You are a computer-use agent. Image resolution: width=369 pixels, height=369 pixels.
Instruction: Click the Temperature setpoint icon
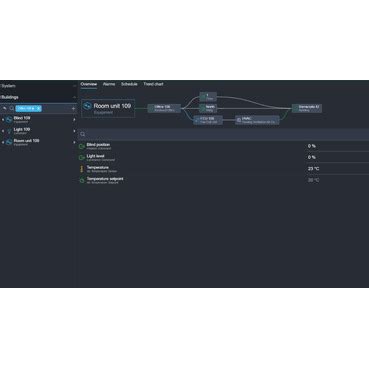point(82,180)
